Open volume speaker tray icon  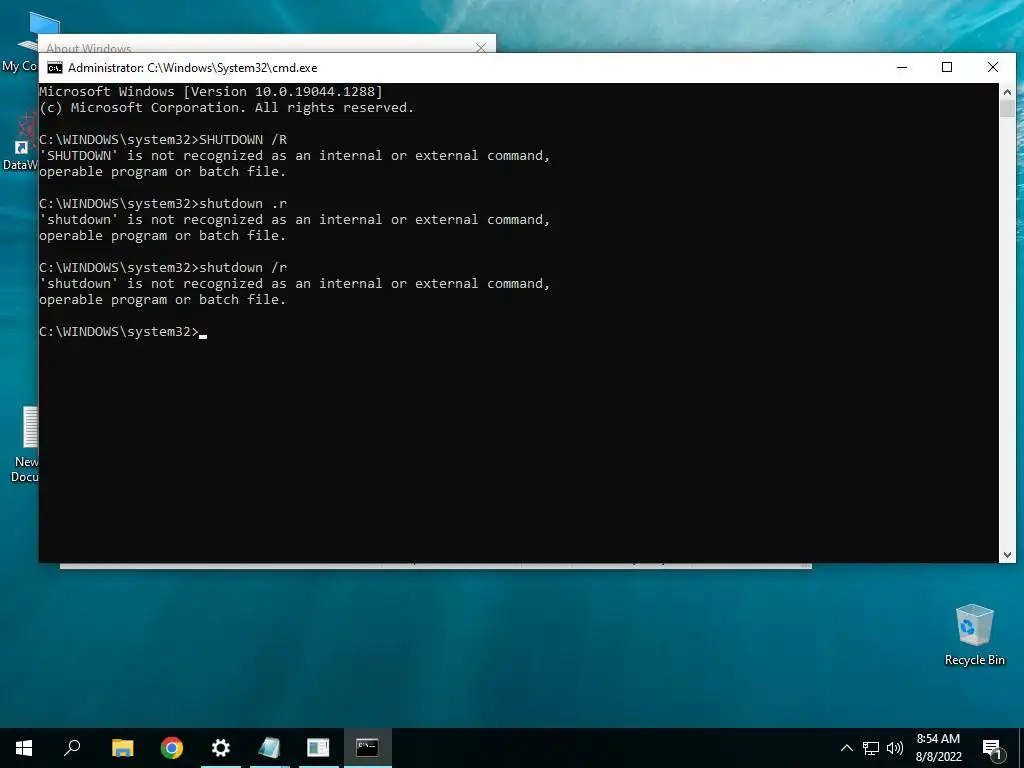895,748
